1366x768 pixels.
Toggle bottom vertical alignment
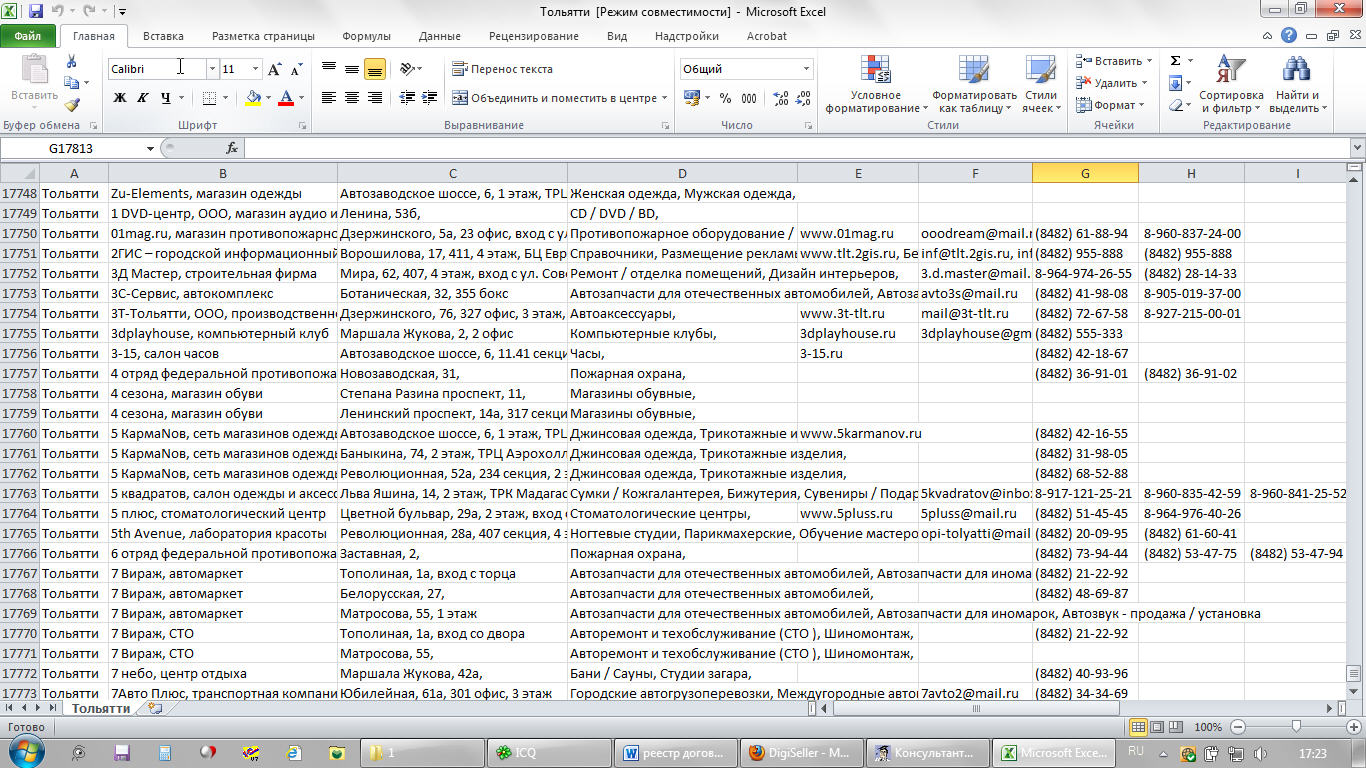[x=375, y=69]
